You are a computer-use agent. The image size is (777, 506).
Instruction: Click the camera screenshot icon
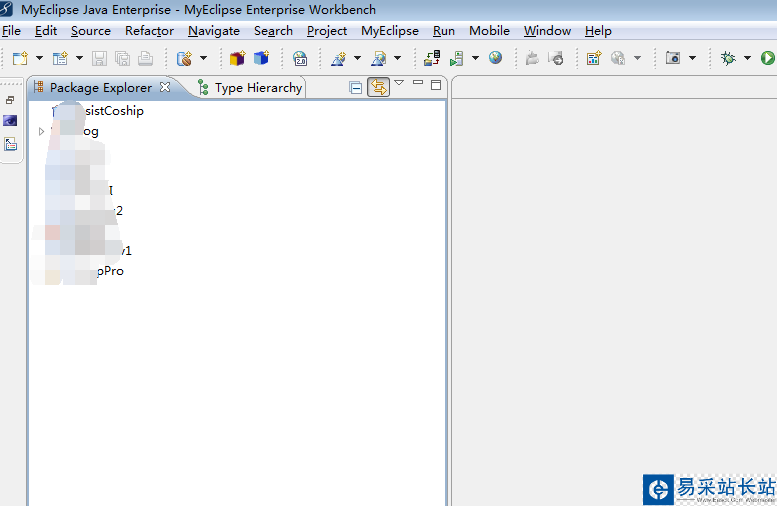click(x=672, y=58)
